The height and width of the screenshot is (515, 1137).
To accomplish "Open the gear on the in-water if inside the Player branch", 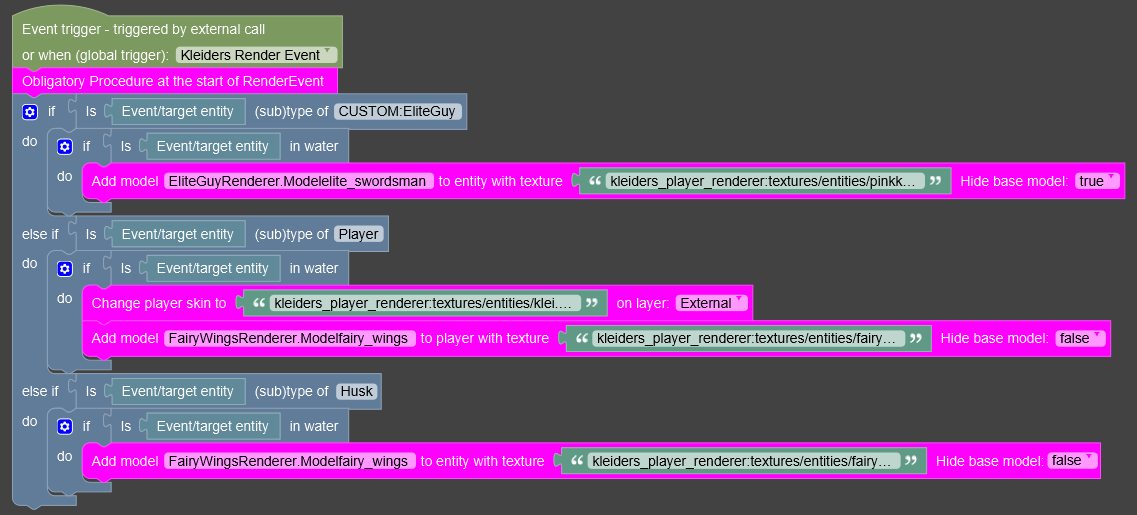I will (x=65, y=268).
